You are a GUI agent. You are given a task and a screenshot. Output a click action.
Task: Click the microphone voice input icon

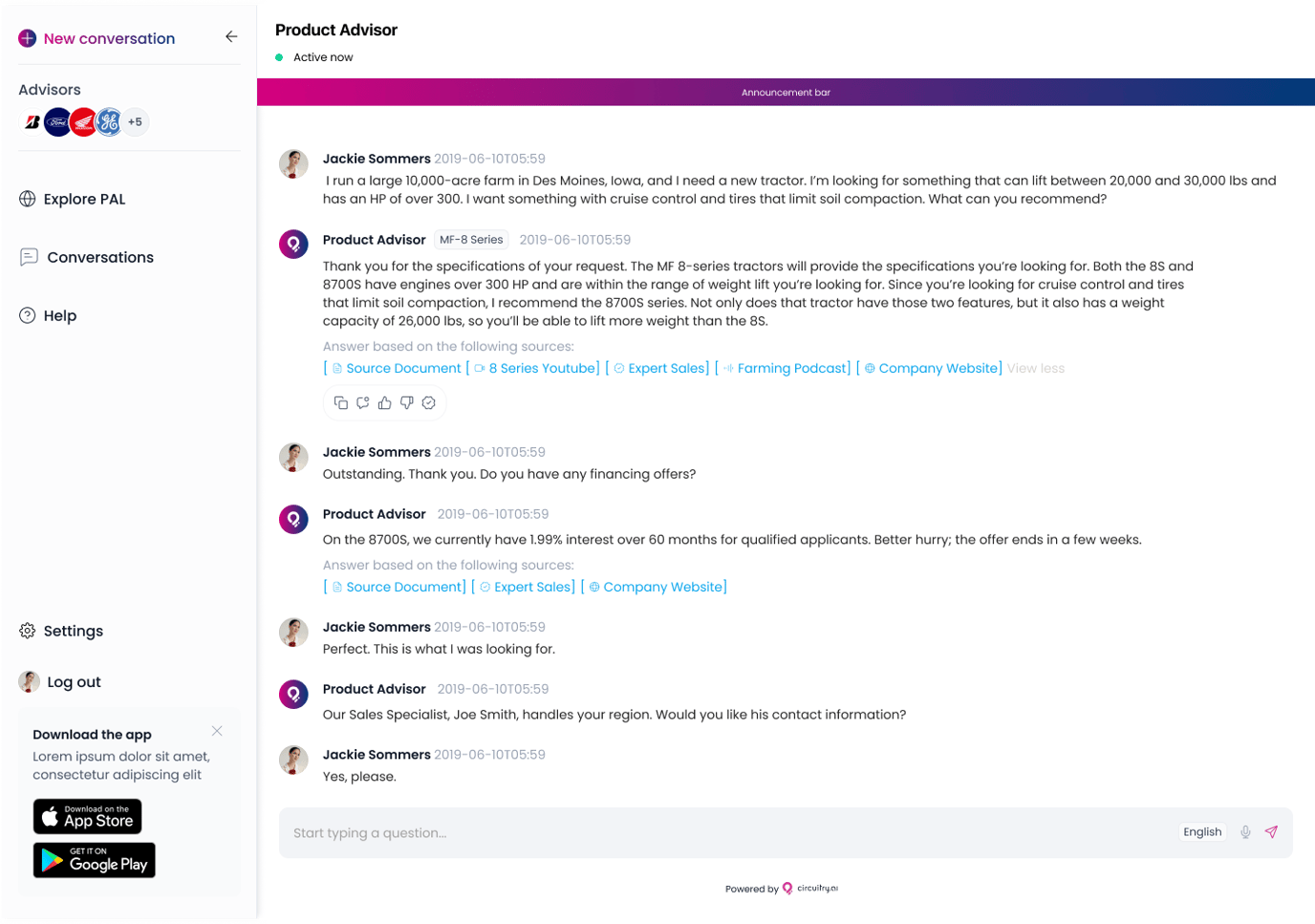click(1245, 832)
